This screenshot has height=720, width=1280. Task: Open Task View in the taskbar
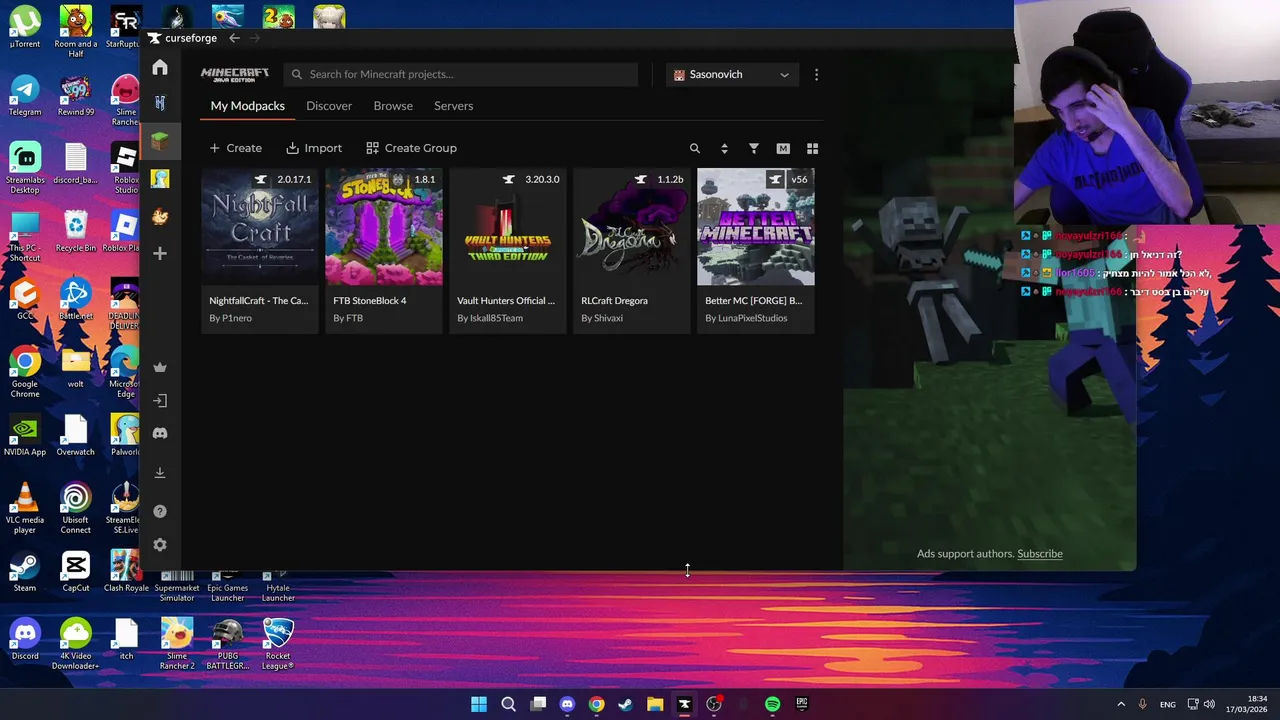click(538, 704)
